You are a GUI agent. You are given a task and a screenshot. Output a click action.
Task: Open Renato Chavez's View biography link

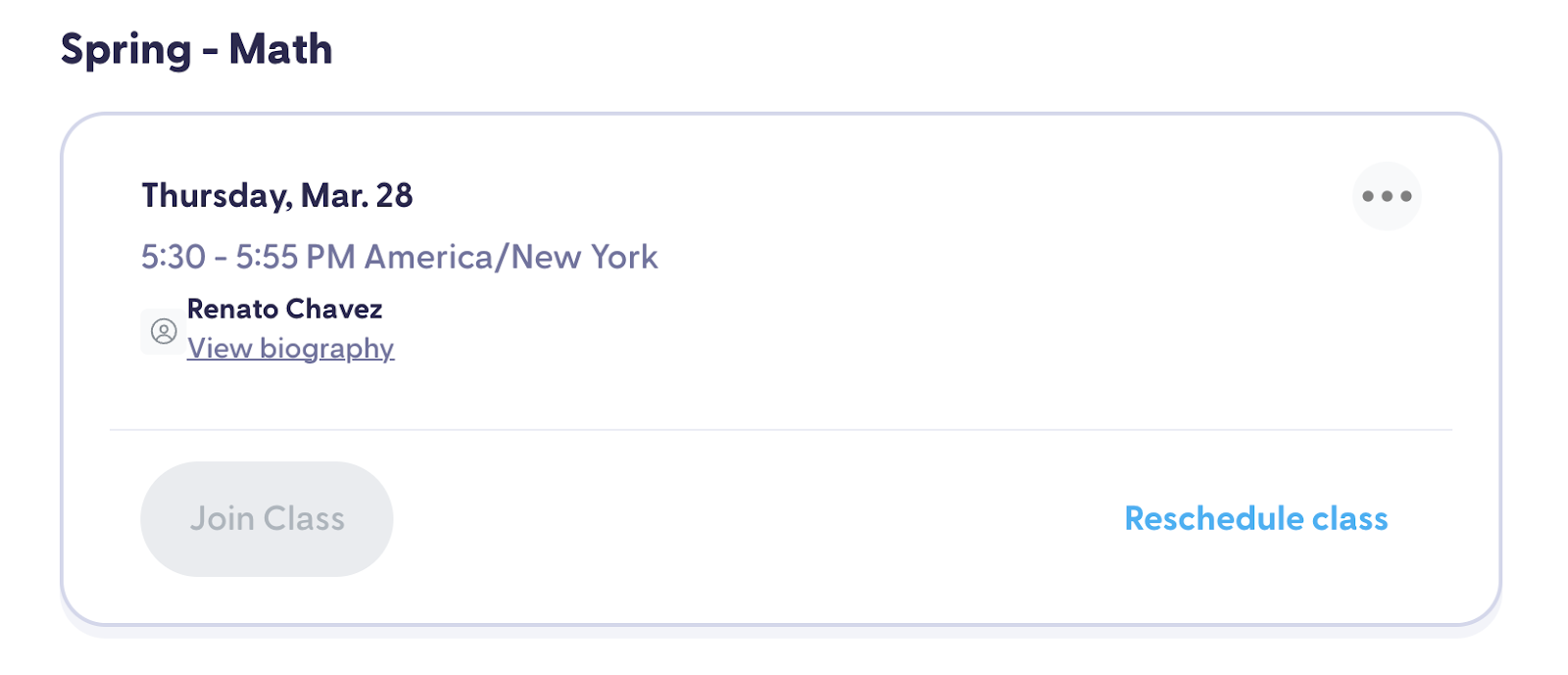coord(290,349)
